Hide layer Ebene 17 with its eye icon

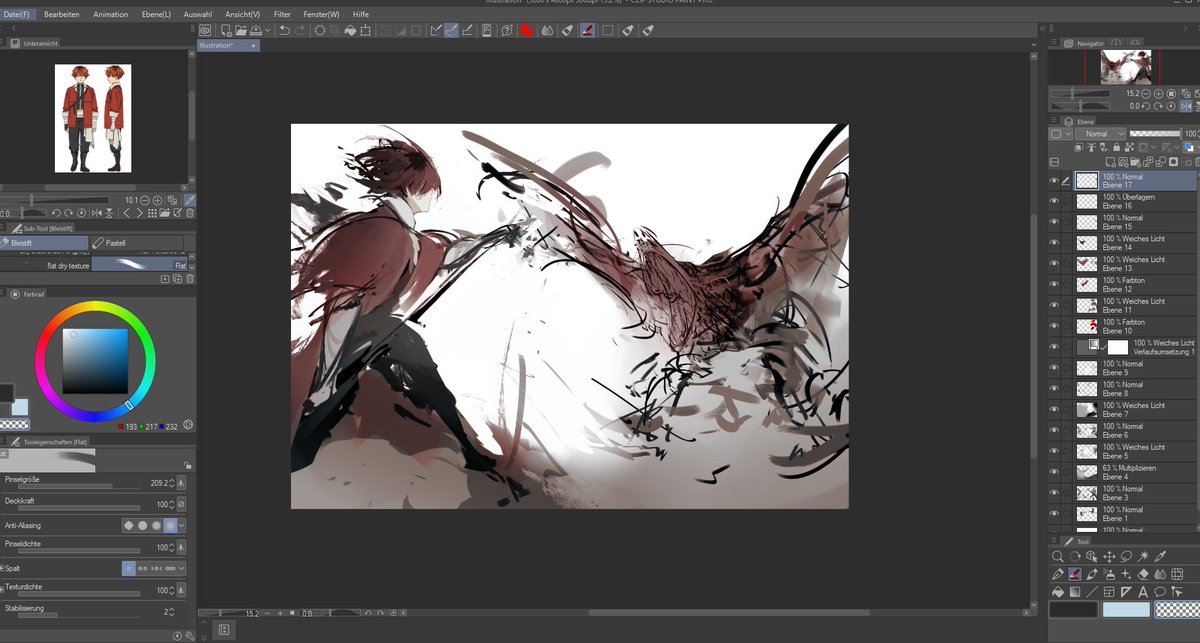click(x=1053, y=181)
